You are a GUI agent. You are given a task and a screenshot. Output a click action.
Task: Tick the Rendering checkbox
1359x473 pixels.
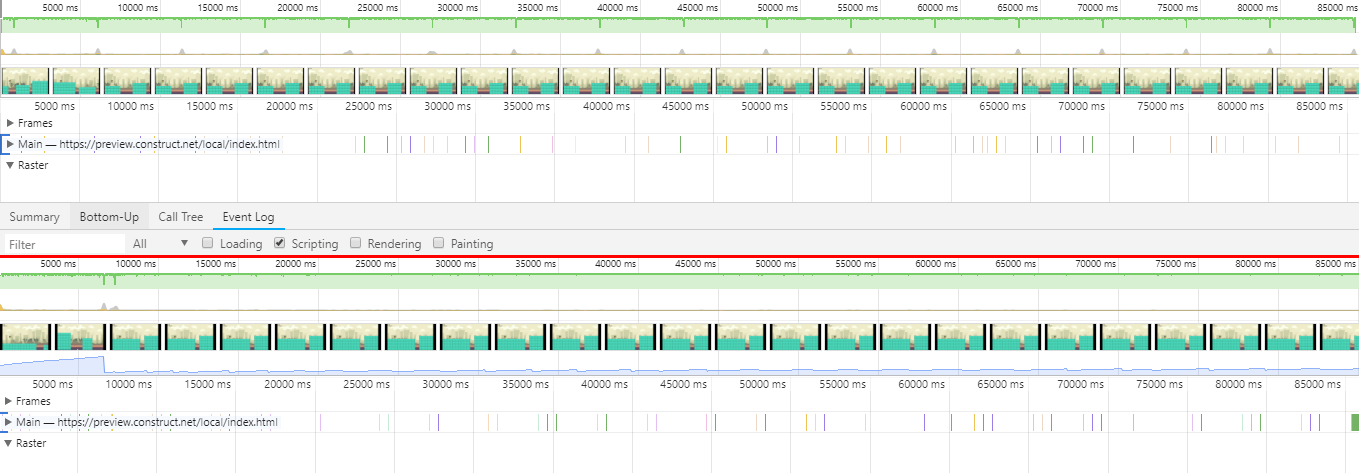pyautogui.click(x=356, y=243)
